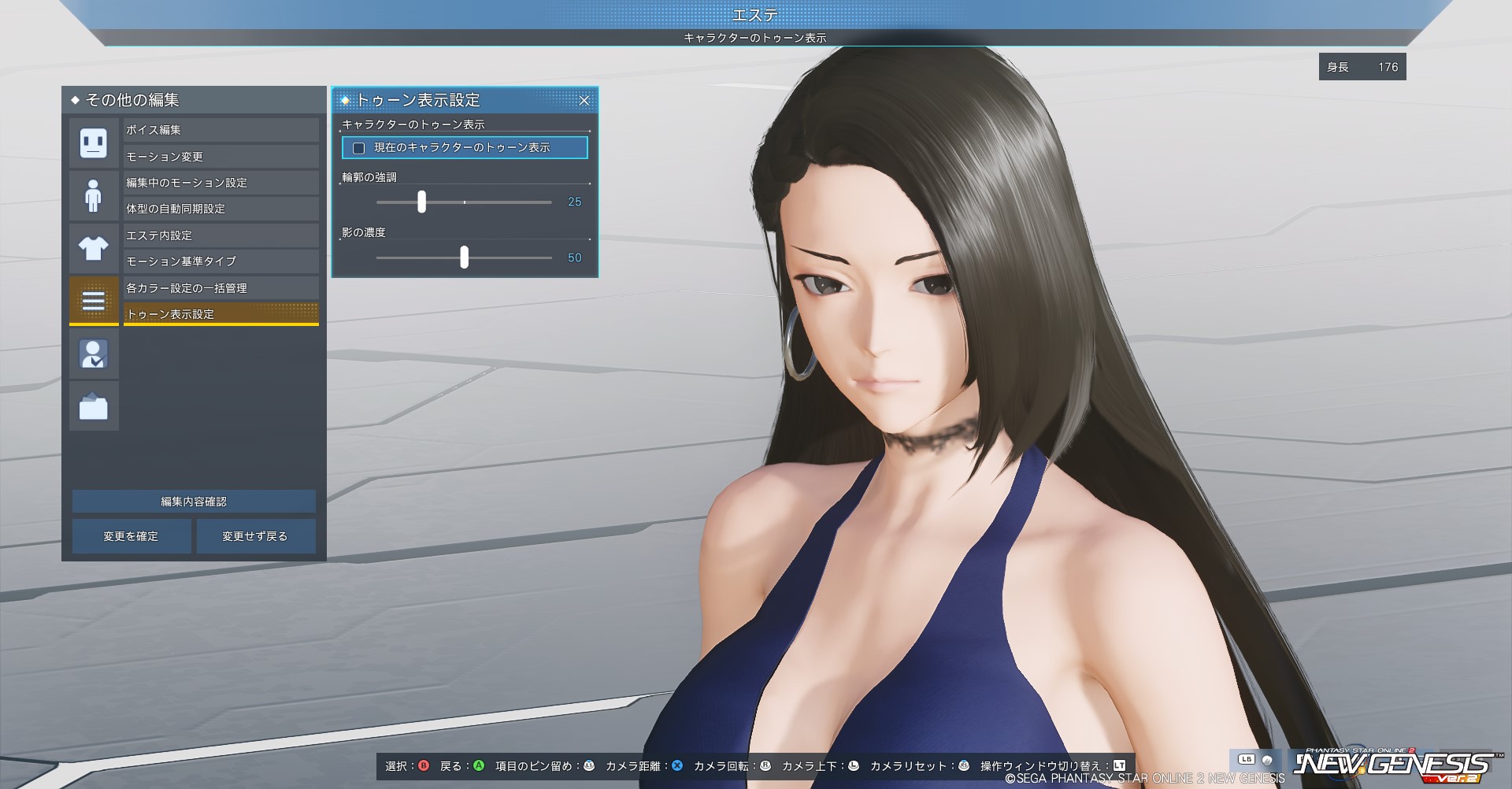The width and height of the screenshot is (1512, 789).
Task: Open モーション基準タイプ menu item
Action: (x=221, y=261)
